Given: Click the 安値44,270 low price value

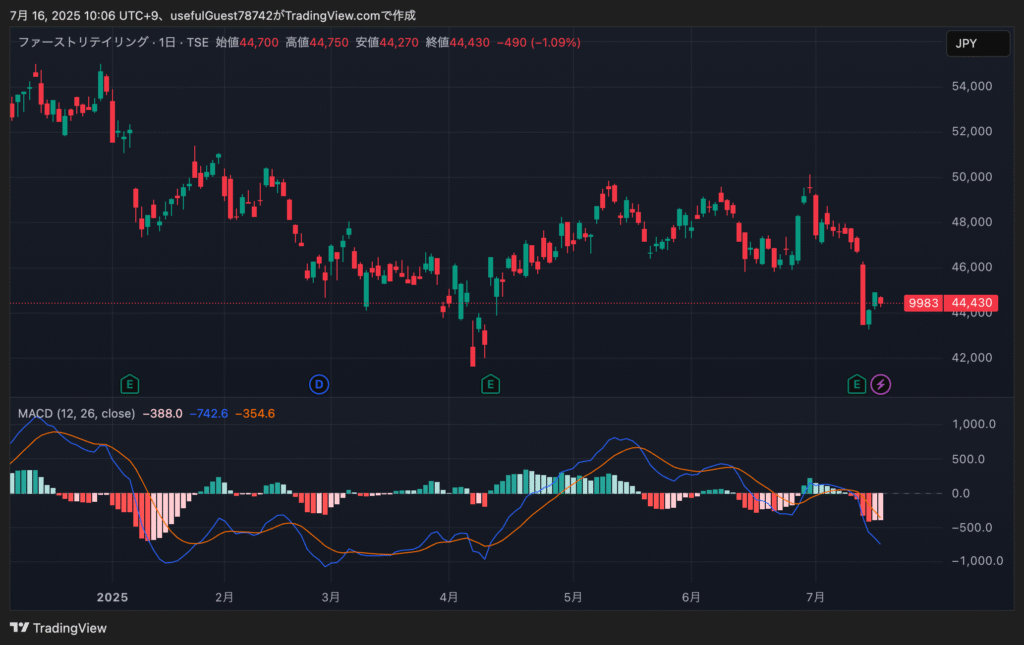Looking at the screenshot, I should coord(387,42).
